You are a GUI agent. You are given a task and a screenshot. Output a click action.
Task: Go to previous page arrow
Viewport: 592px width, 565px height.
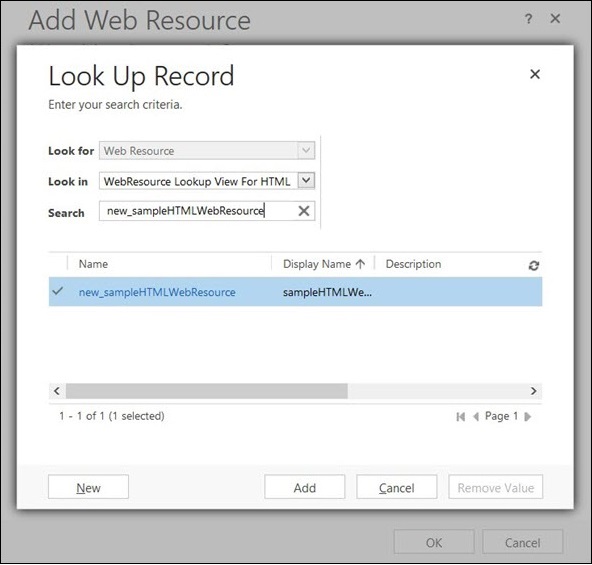476,417
